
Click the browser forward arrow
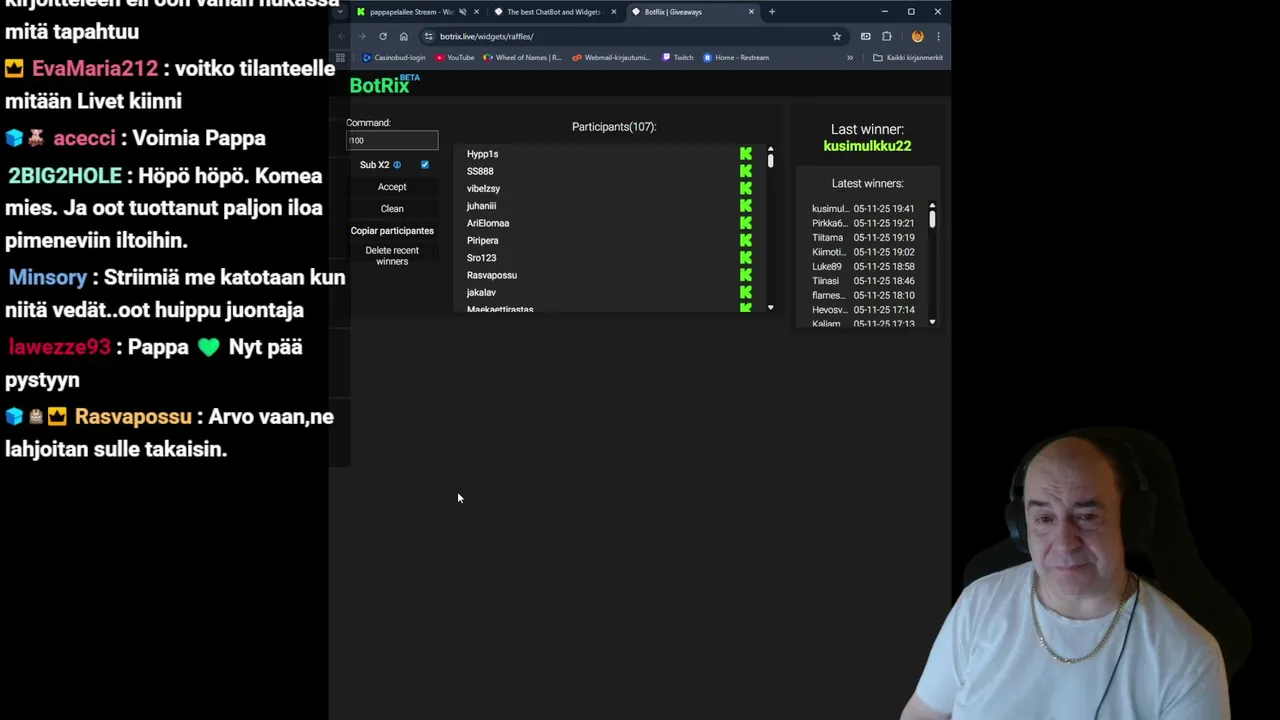click(361, 36)
